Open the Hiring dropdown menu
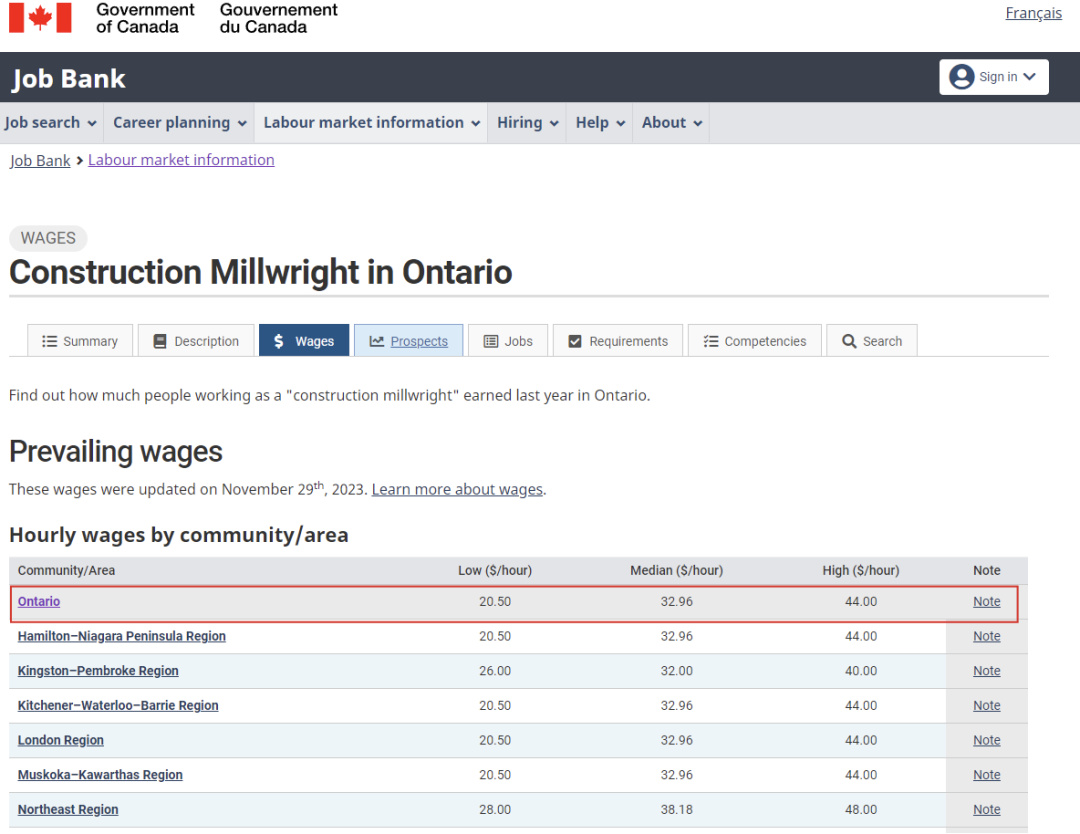The height and width of the screenshot is (834, 1080). [527, 123]
